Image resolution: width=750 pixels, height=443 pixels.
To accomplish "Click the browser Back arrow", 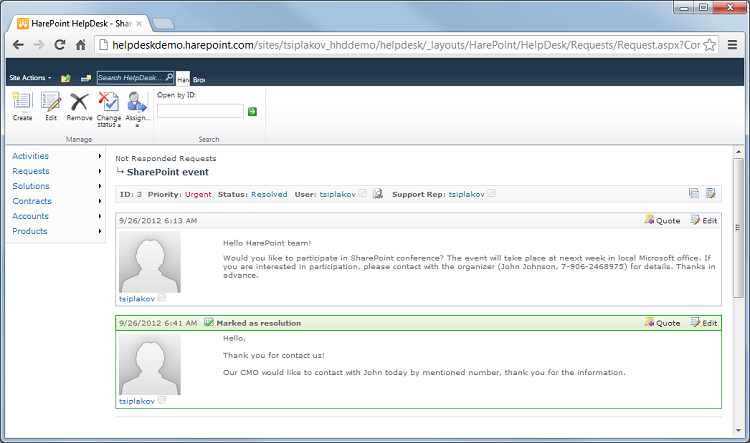I will pos(18,45).
